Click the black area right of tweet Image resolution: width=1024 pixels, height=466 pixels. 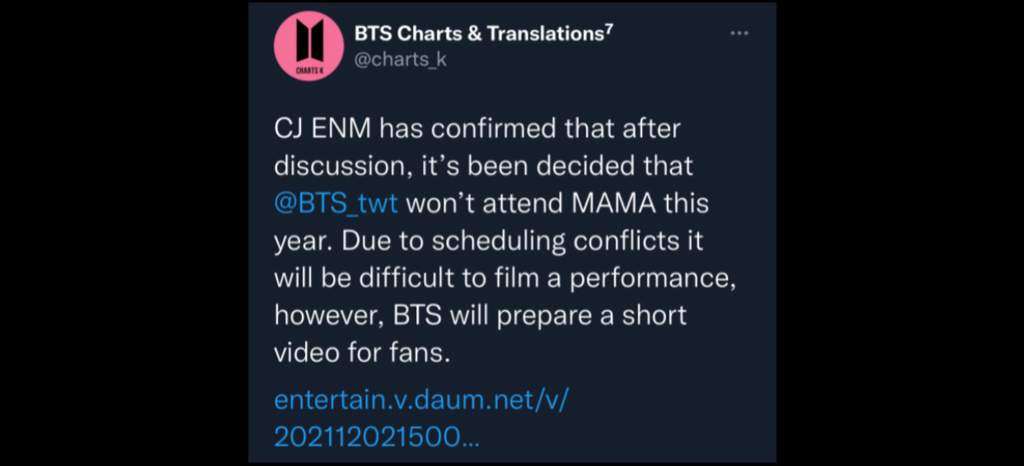click(900, 233)
